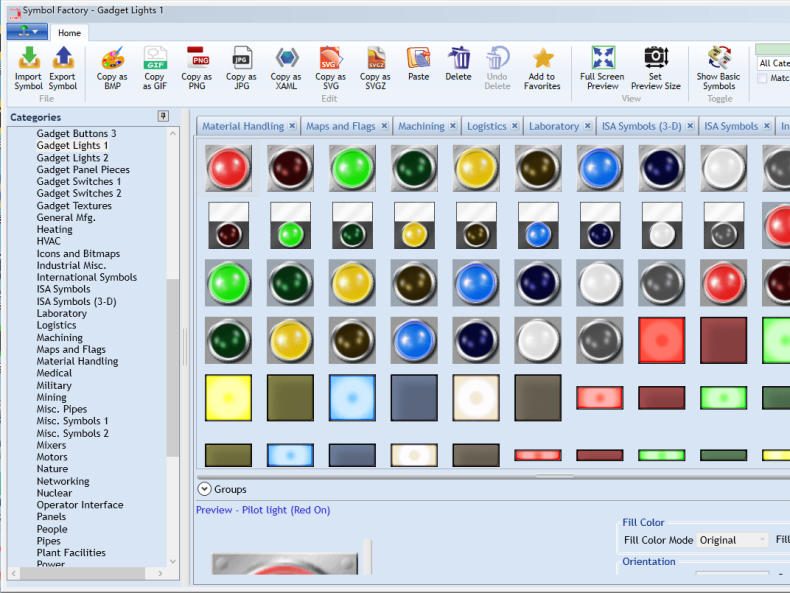
Task: Toggle Show Basic Symbols
Action: click(x=719, y=68)
